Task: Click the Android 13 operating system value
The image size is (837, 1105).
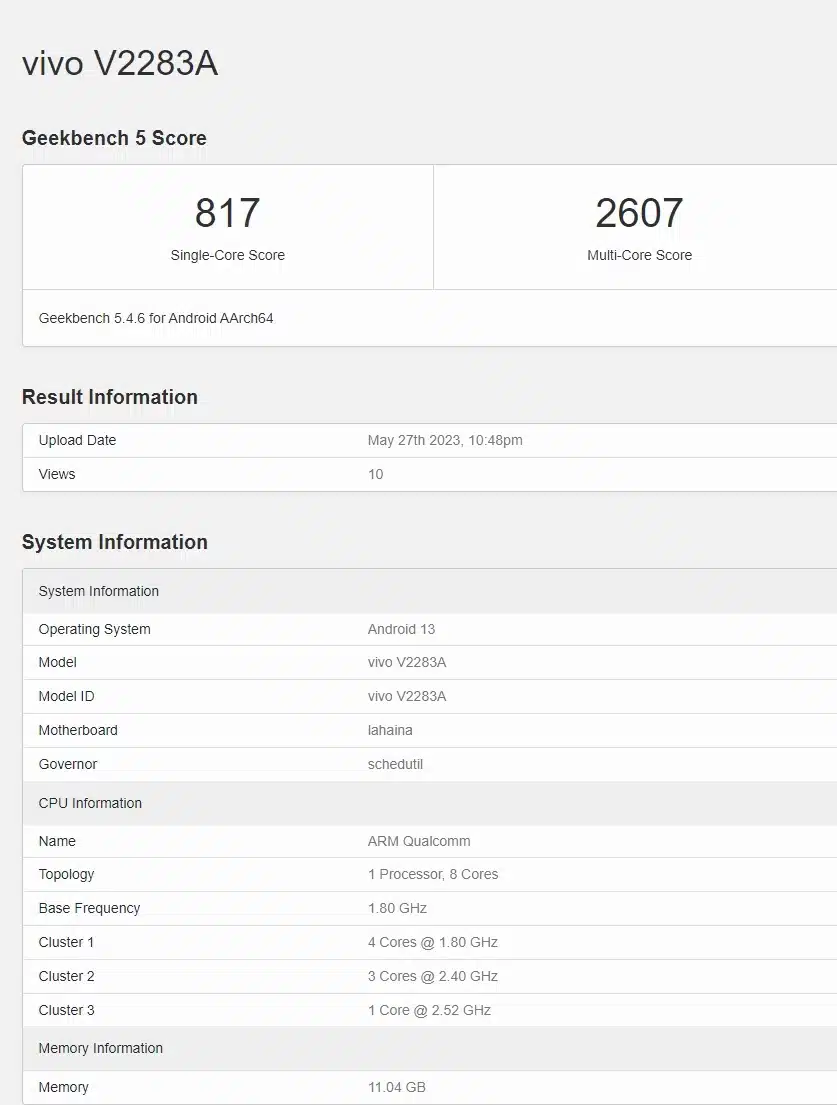Action: tap(401, 629)
